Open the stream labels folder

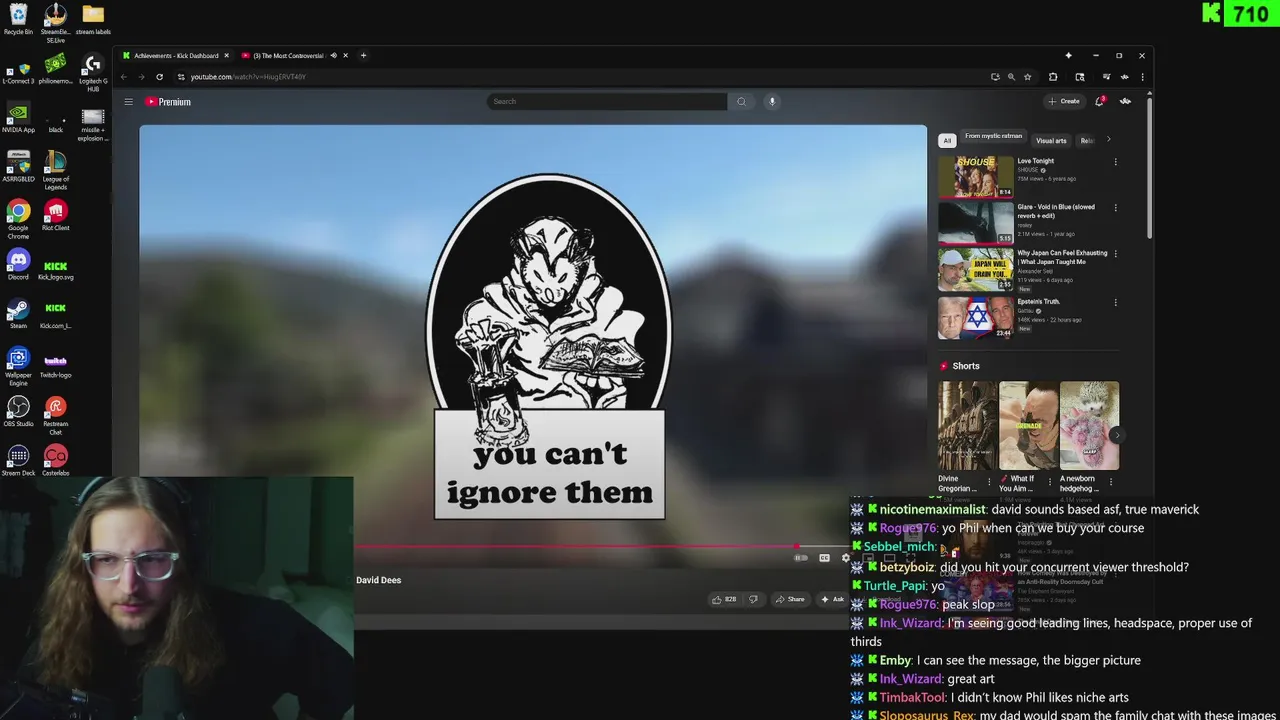click(93, 19)
